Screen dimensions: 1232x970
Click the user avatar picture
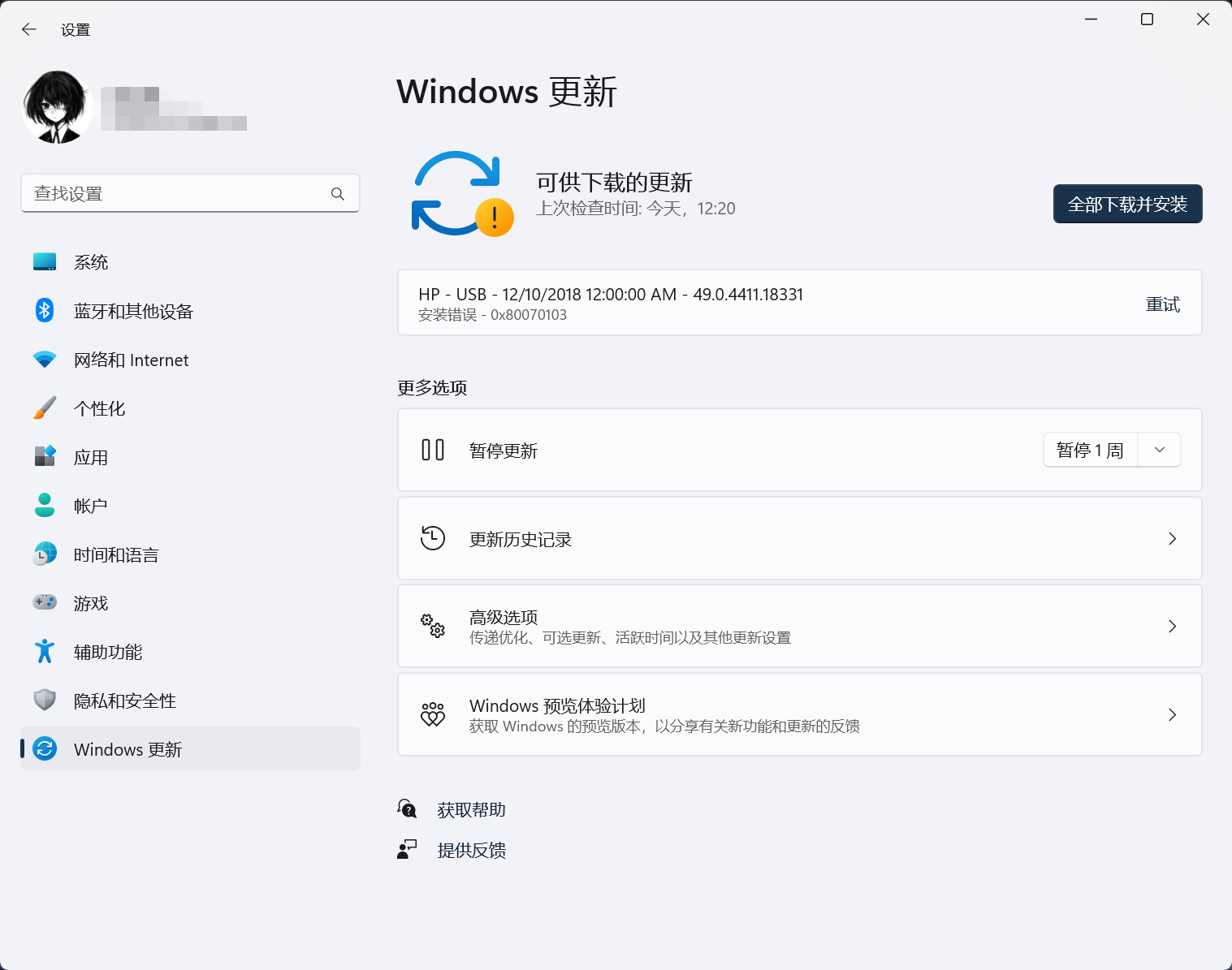click(x=57, y=106)
